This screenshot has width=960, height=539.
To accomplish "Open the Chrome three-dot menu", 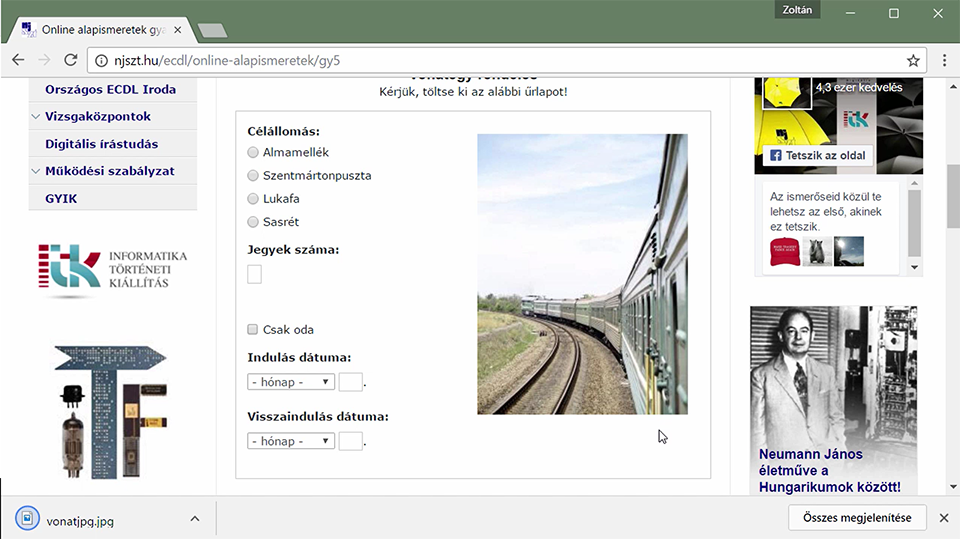I will [x=944, y=60].
